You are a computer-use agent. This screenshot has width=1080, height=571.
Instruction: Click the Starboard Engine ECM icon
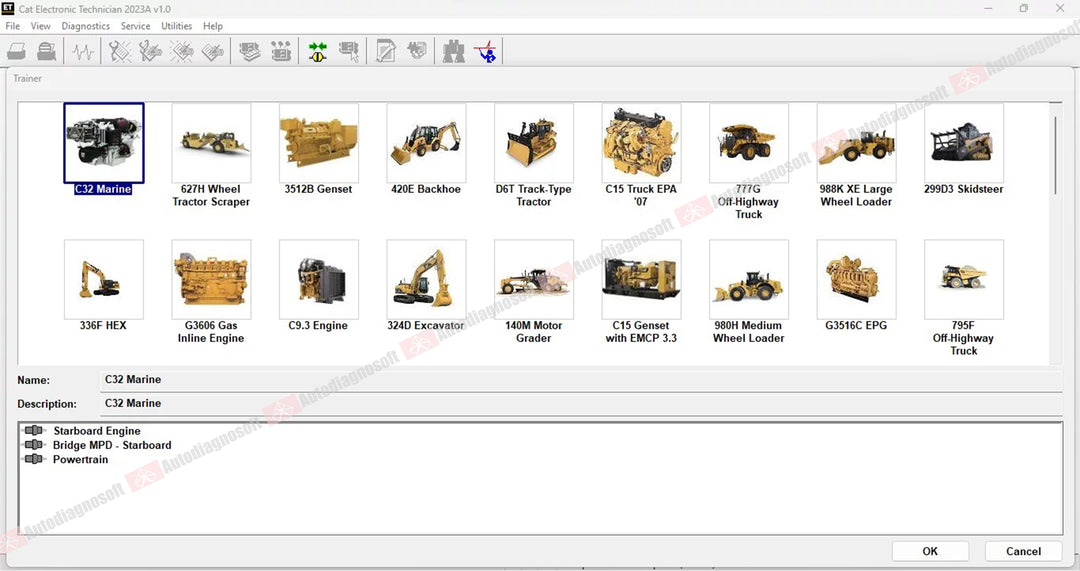coord(34,430)
